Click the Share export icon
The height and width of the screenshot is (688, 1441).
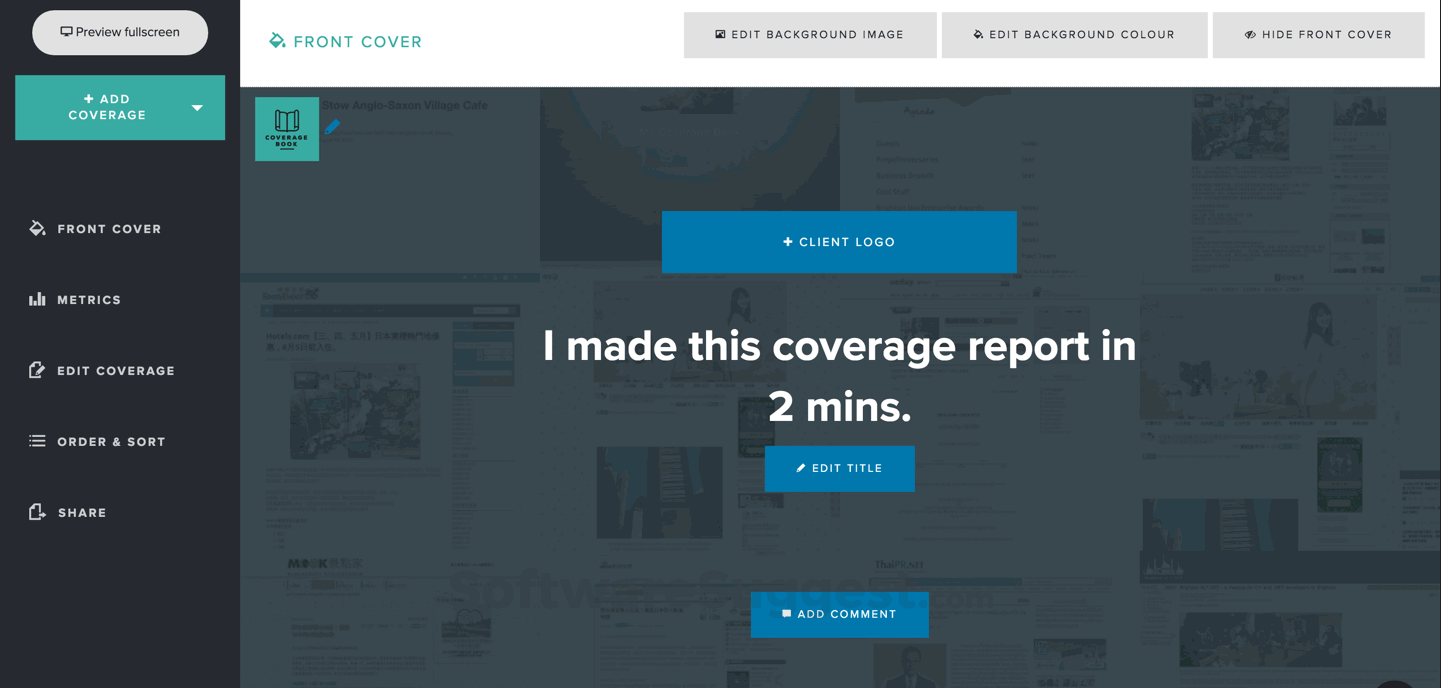(37, 512)
